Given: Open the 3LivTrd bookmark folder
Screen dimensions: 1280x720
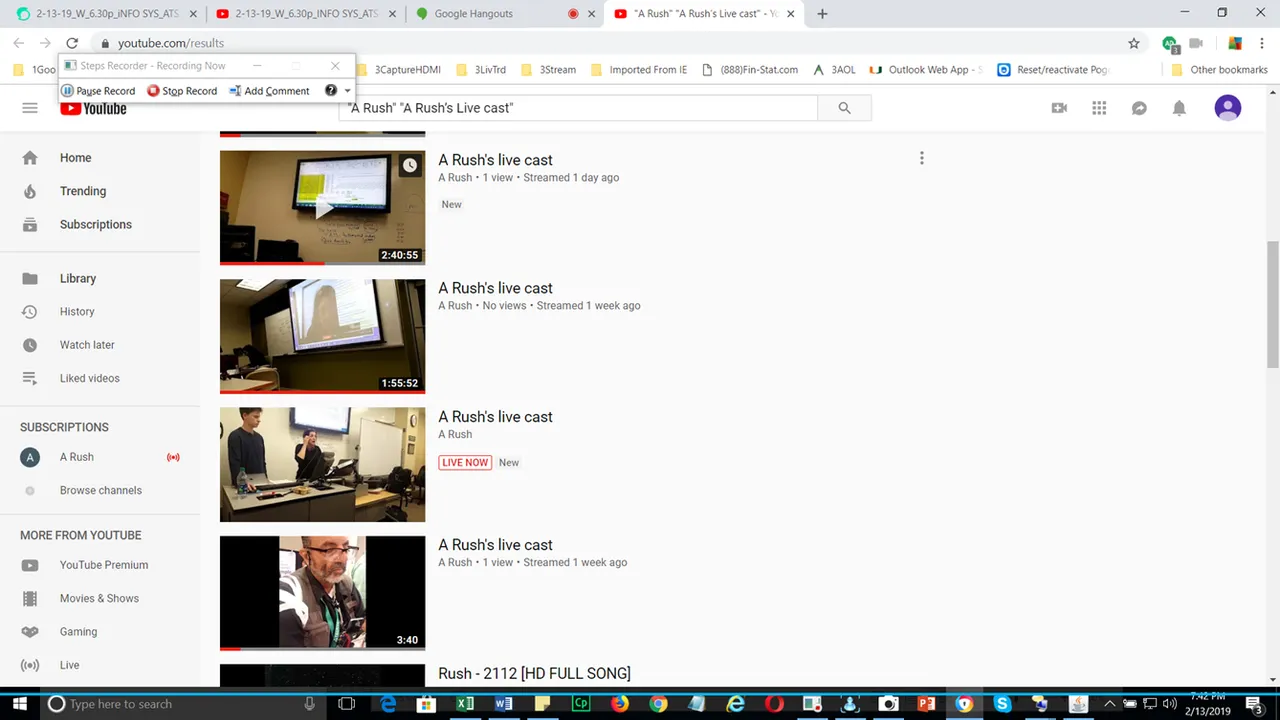Looking at the screenshot, I should pos(481,70).
